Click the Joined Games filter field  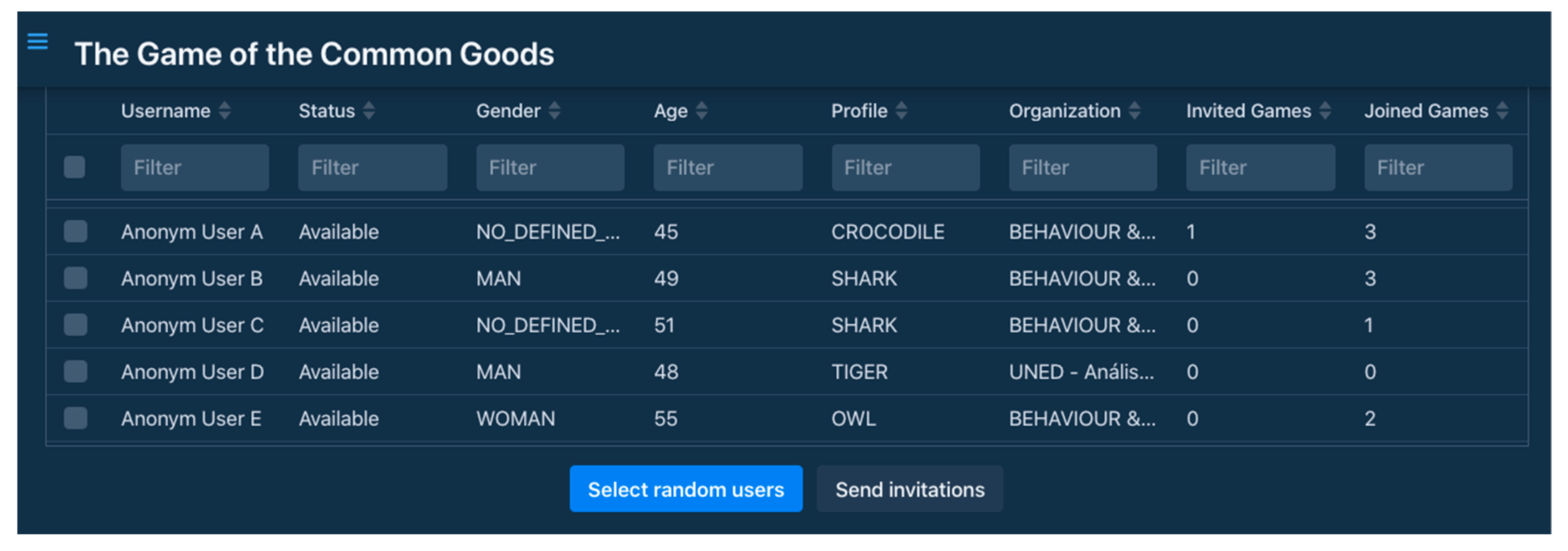point(1438,168)
